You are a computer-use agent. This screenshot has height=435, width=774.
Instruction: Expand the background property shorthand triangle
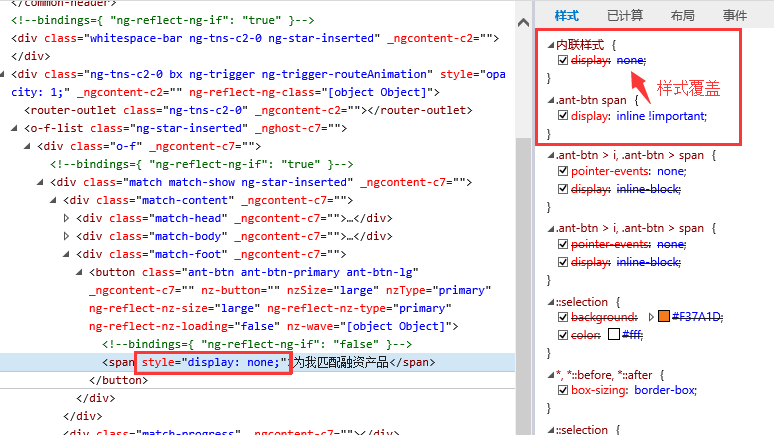click(651, 317)
